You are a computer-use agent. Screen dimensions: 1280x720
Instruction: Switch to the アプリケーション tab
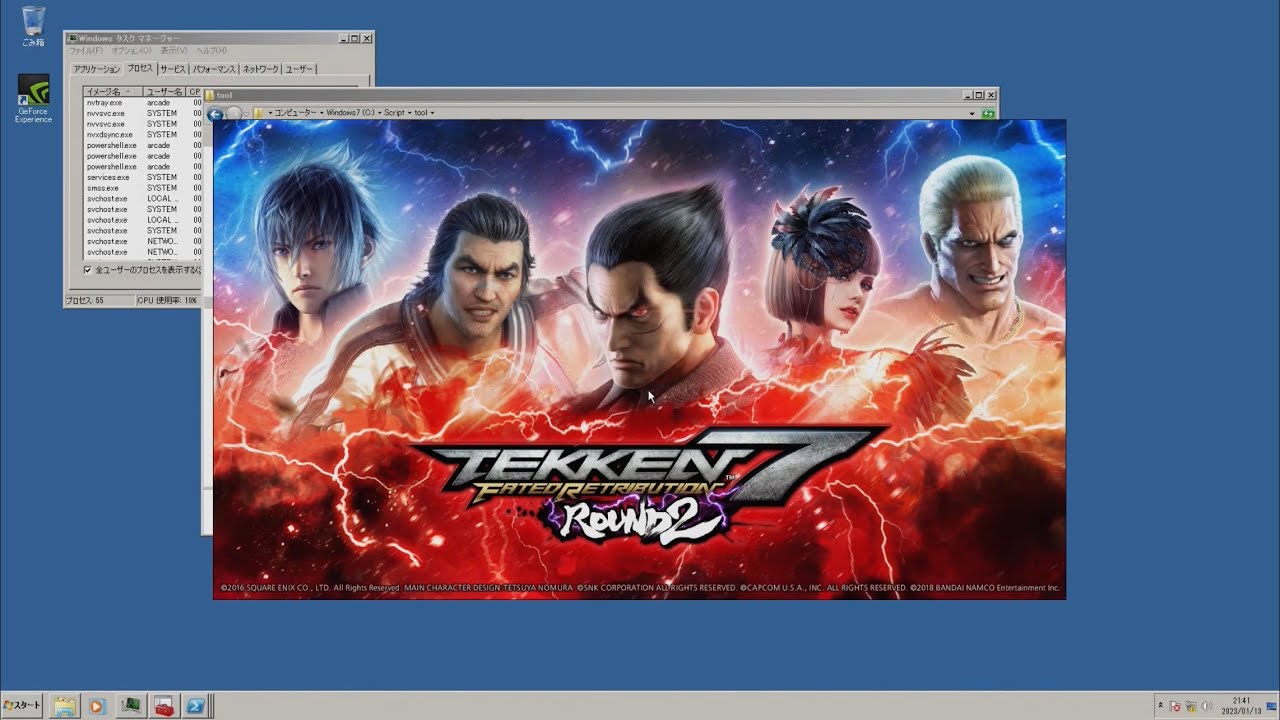point(96,69)
